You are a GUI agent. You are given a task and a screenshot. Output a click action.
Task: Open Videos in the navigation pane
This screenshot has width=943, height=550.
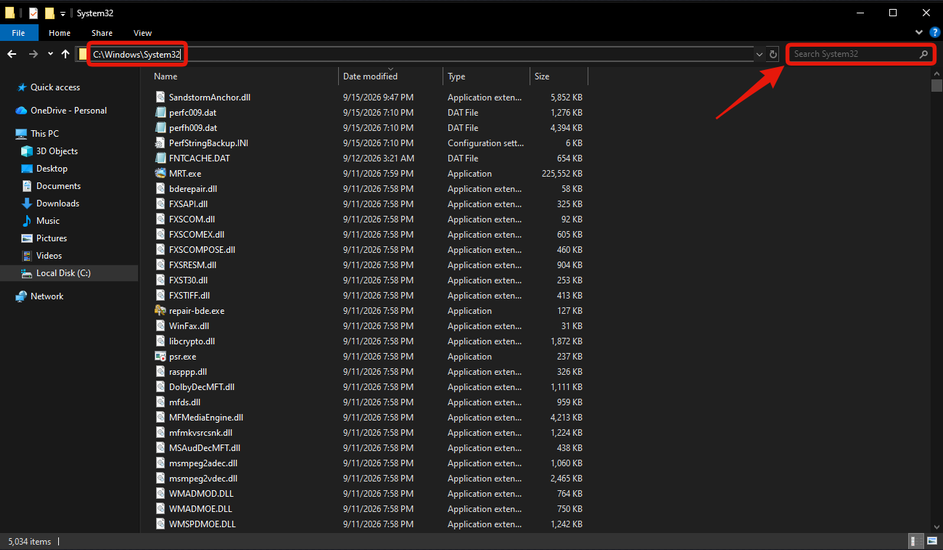point(49,255)
